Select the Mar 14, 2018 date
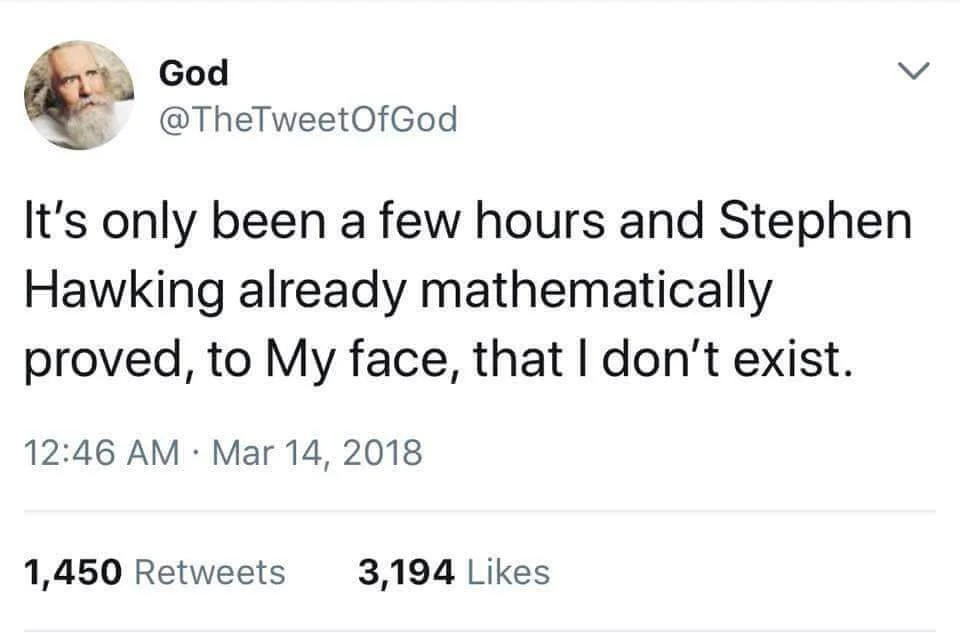 pos(320,455)
